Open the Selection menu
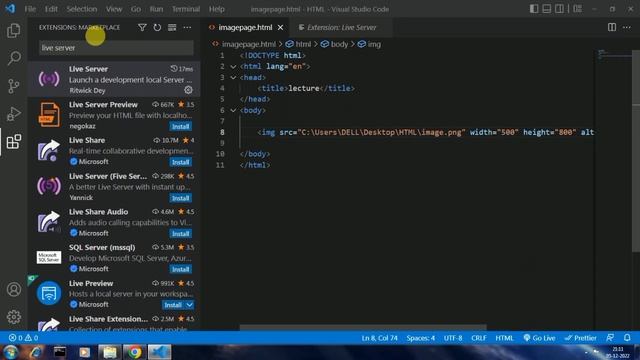640x360 pixels. (x=82, y=9)
